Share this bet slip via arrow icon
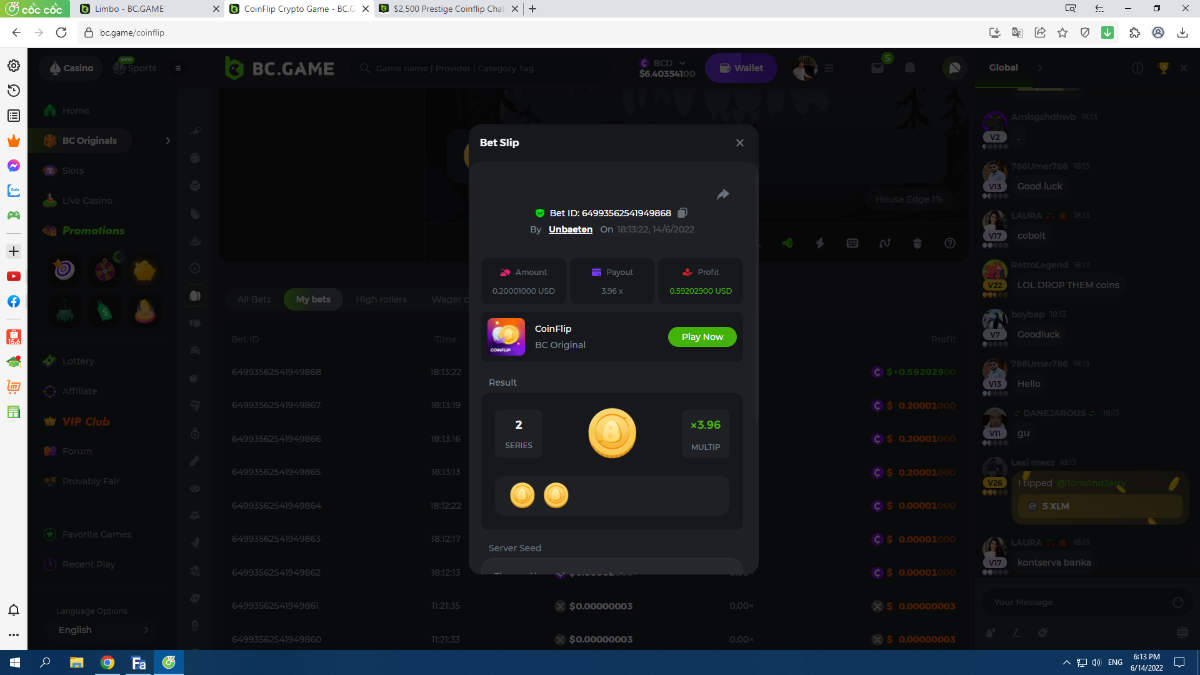Image resolution: width=1200 pixels, height=675 pixels. point(723,194)
